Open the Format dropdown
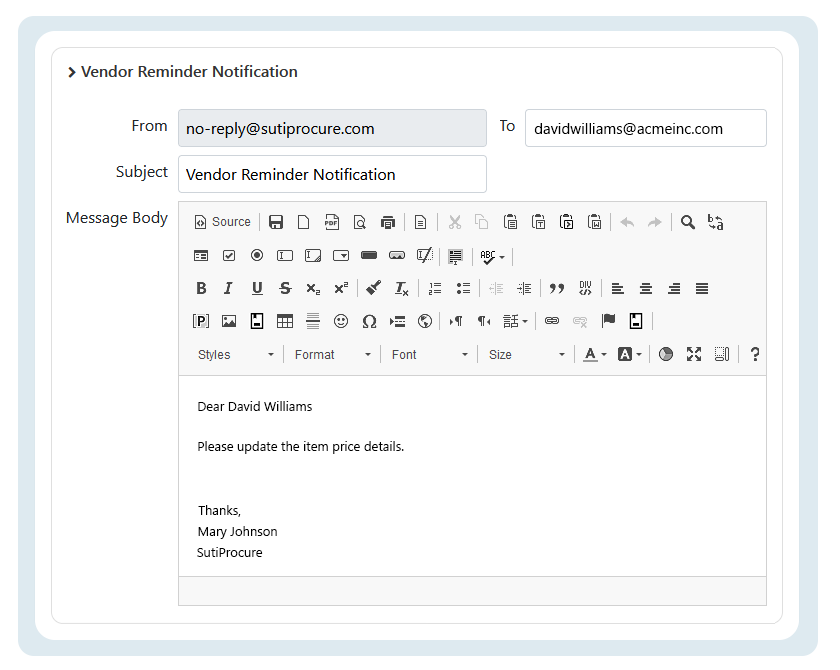 (332, 354)
